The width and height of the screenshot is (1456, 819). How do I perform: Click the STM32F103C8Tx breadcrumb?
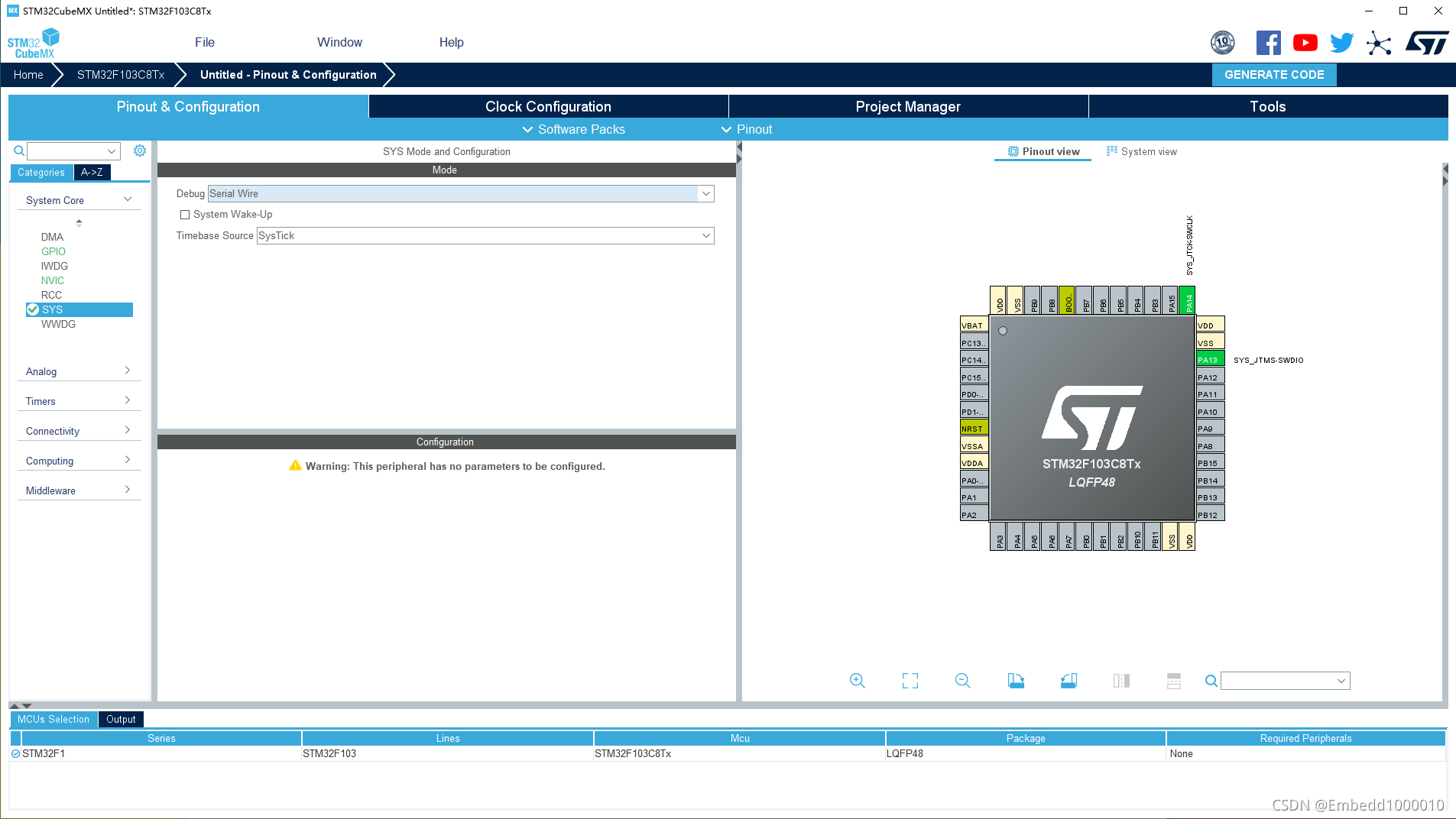click(x=121, y=75)
